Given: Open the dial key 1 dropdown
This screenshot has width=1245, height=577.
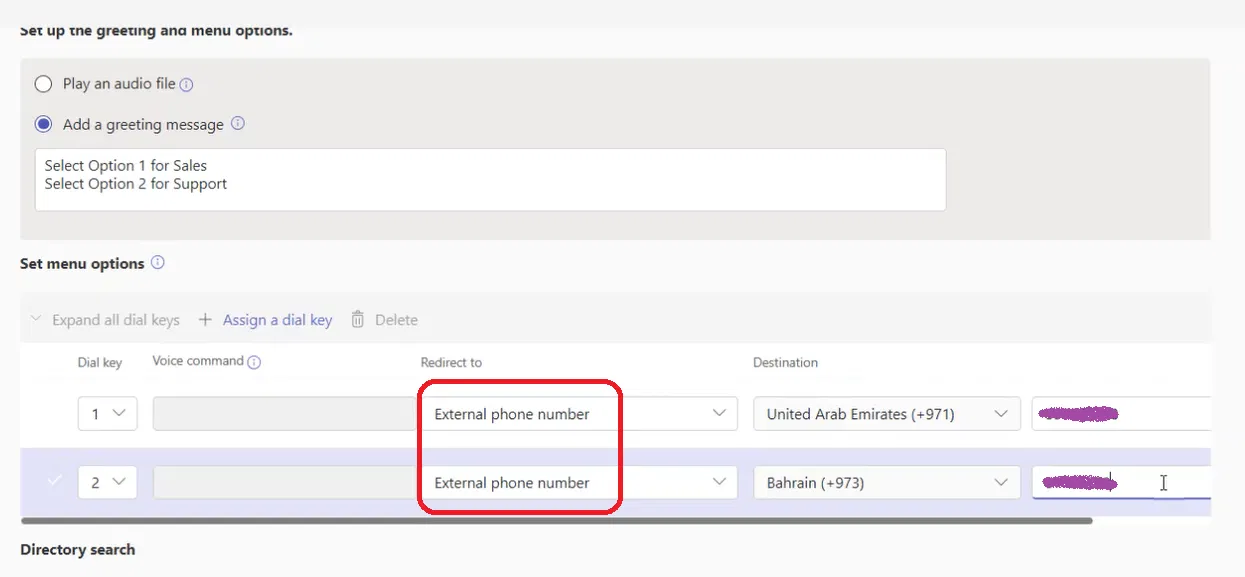Looking at the screenshot, I should (107, 414).
